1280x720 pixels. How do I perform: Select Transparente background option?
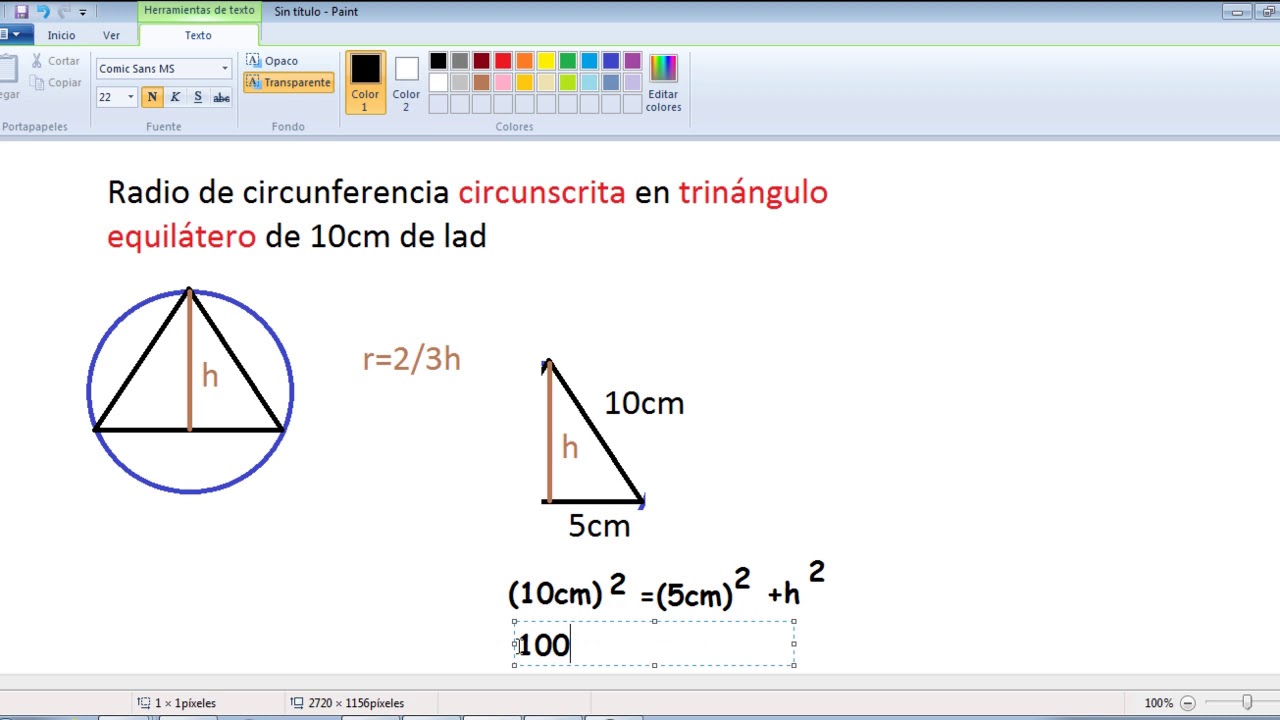click(x=288, y=82)
